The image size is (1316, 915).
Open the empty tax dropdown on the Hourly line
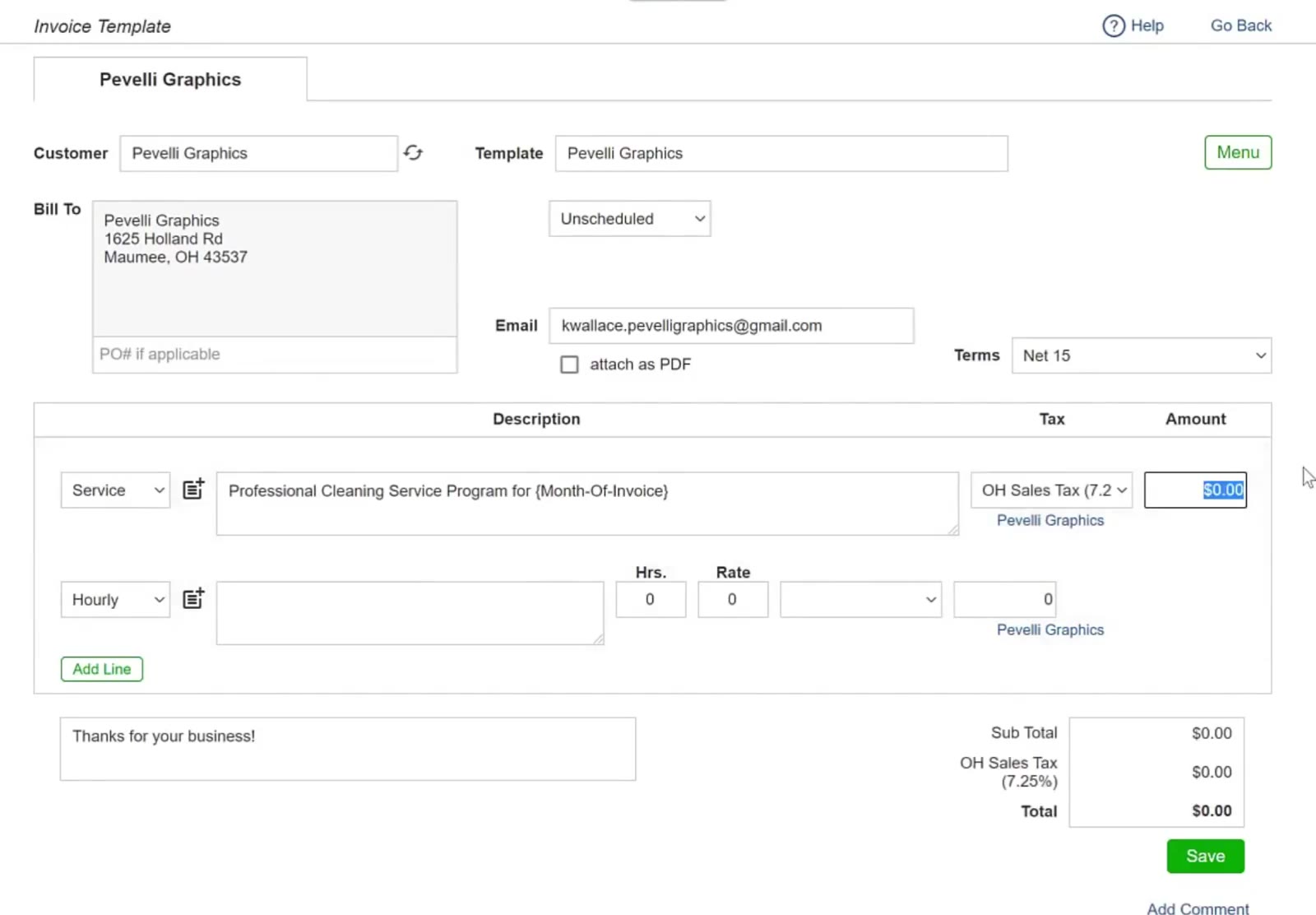click(860, 600)
